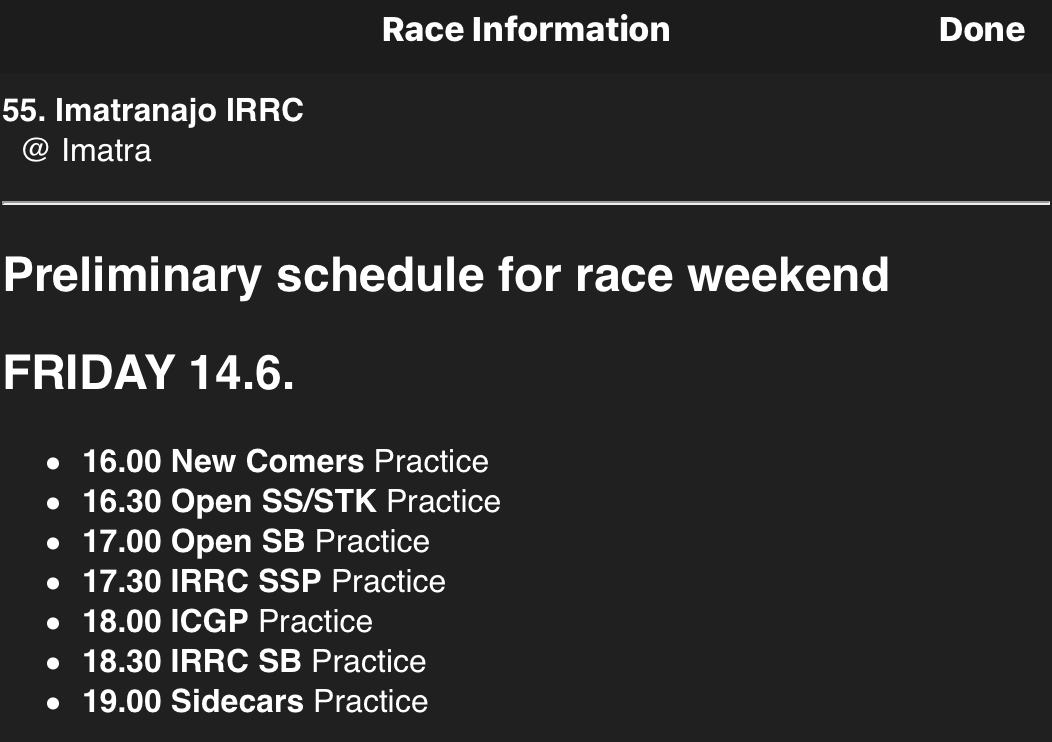Click the bullet before 16.00 New Comers
This screenshot has height=742, width=1052.
point(53,463)
